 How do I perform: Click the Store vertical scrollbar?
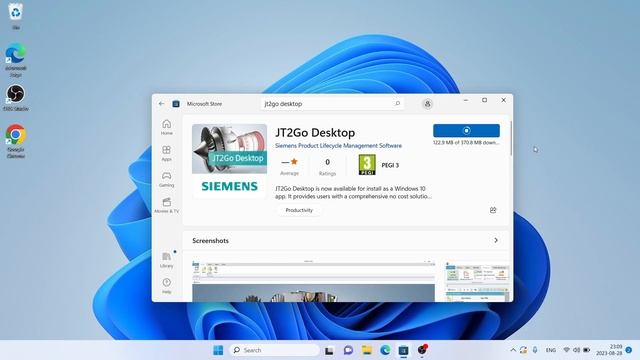(511, 138)
